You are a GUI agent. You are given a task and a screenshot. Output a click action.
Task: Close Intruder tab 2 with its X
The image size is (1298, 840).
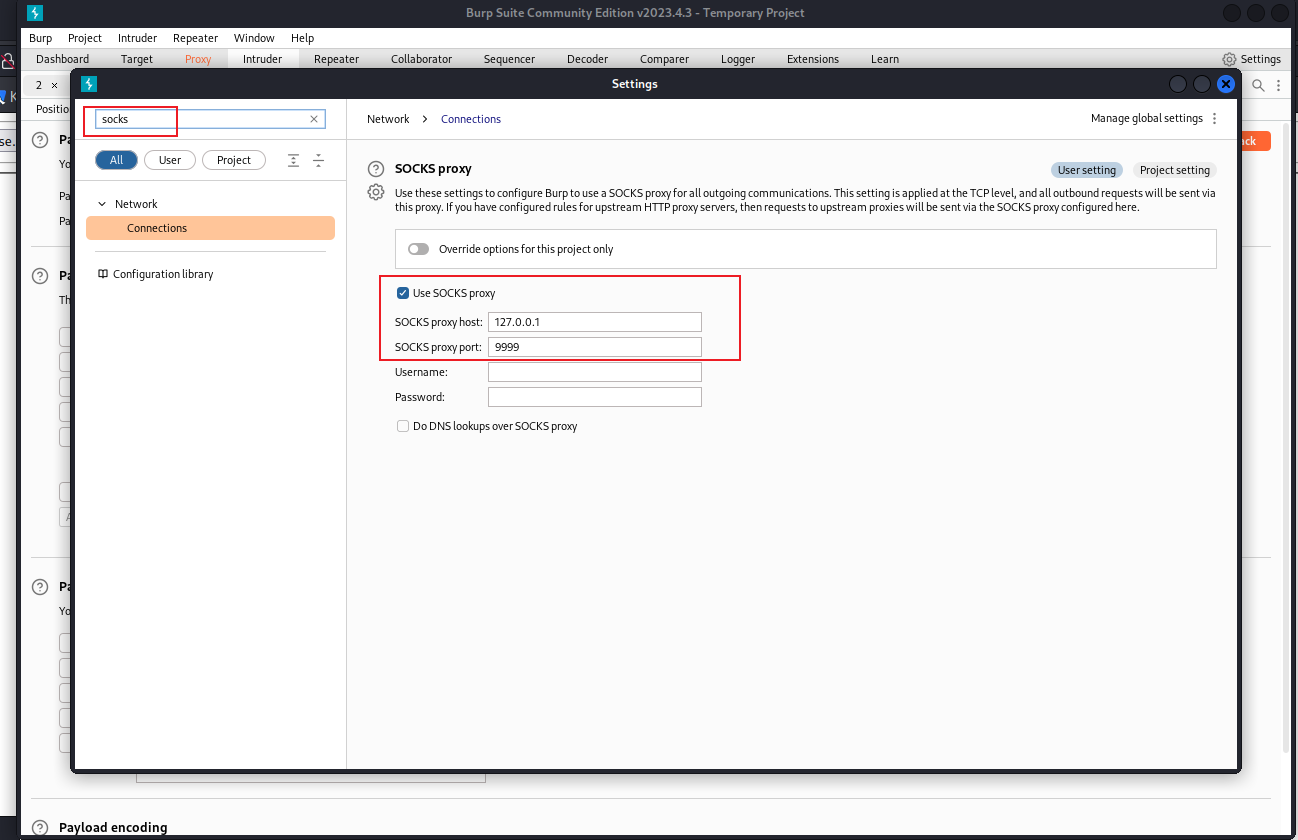[54, 85]
